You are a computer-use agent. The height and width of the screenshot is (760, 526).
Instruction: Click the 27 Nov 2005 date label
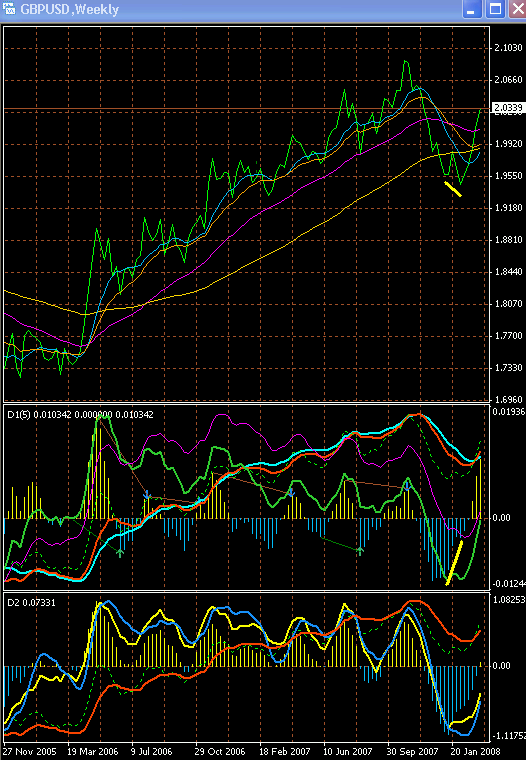[30, 751]
